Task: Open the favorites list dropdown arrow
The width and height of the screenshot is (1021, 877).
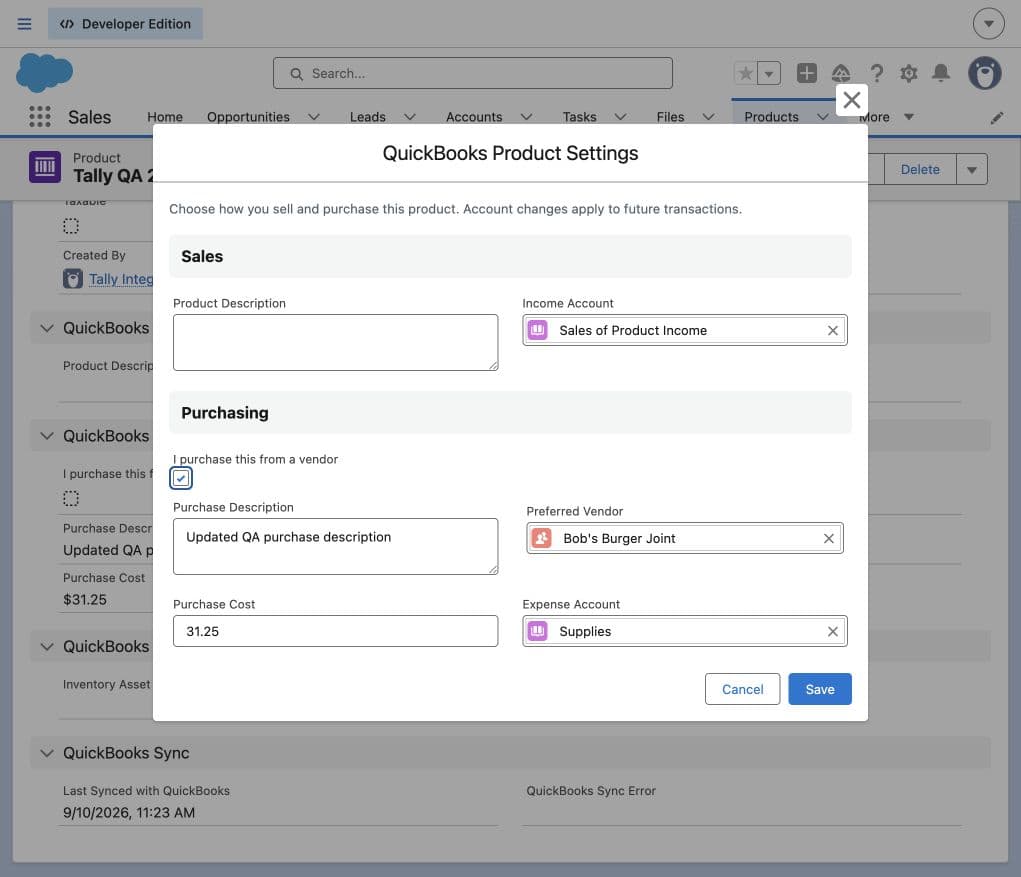Action: click(769, 74)
